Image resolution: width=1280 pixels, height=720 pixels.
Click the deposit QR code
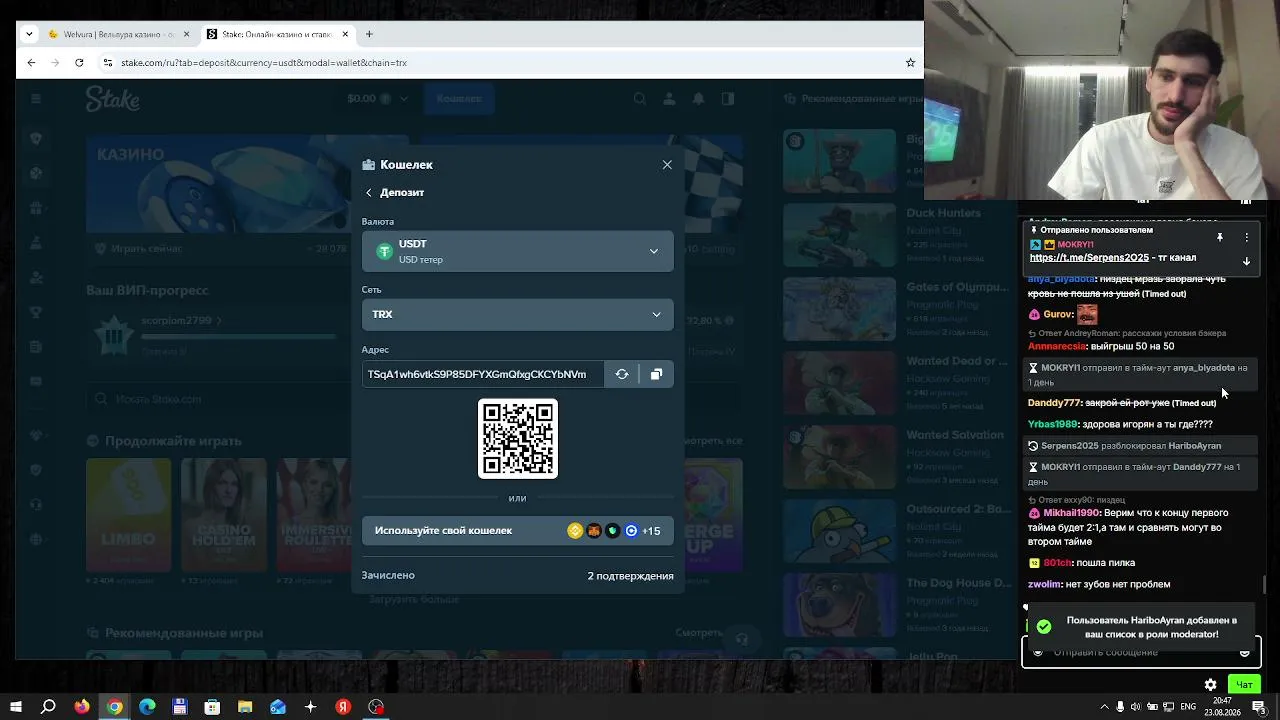tap(518, 439)
